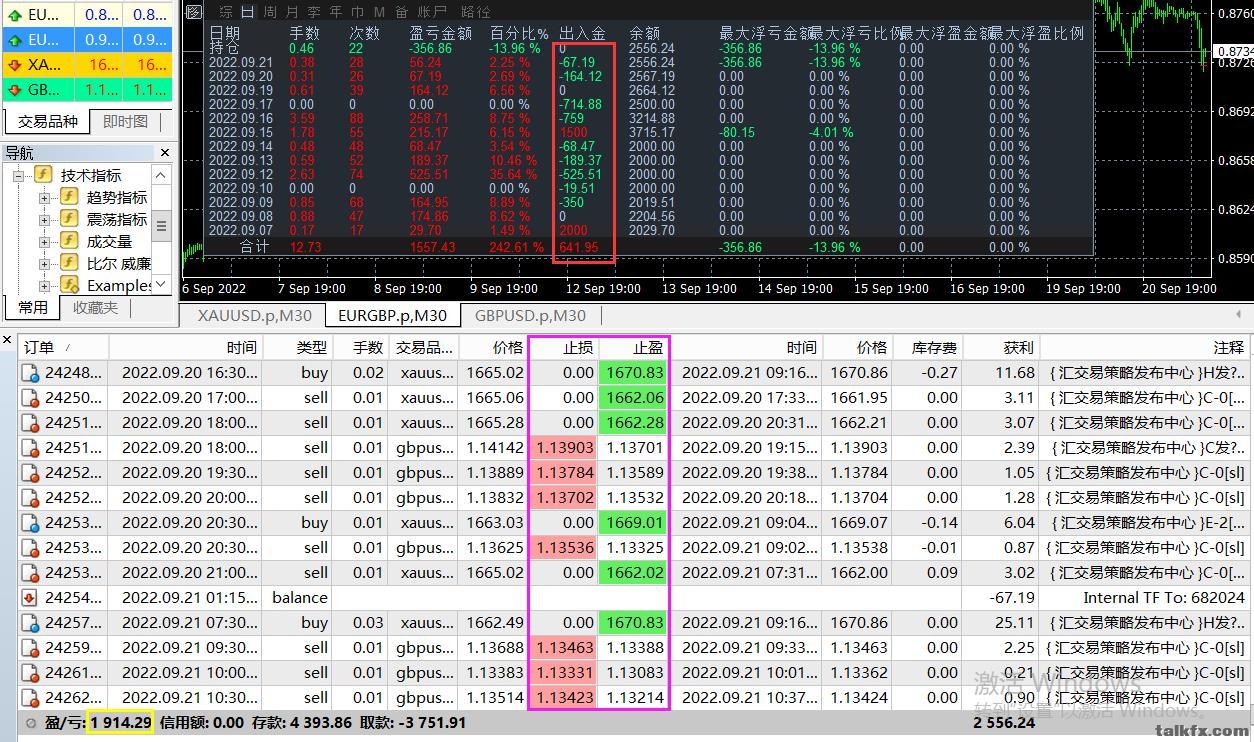The height and width of the screenshot is (742, 1254).
Task: Click the 比尔 威廉 indicator icon
Action: 69,263
